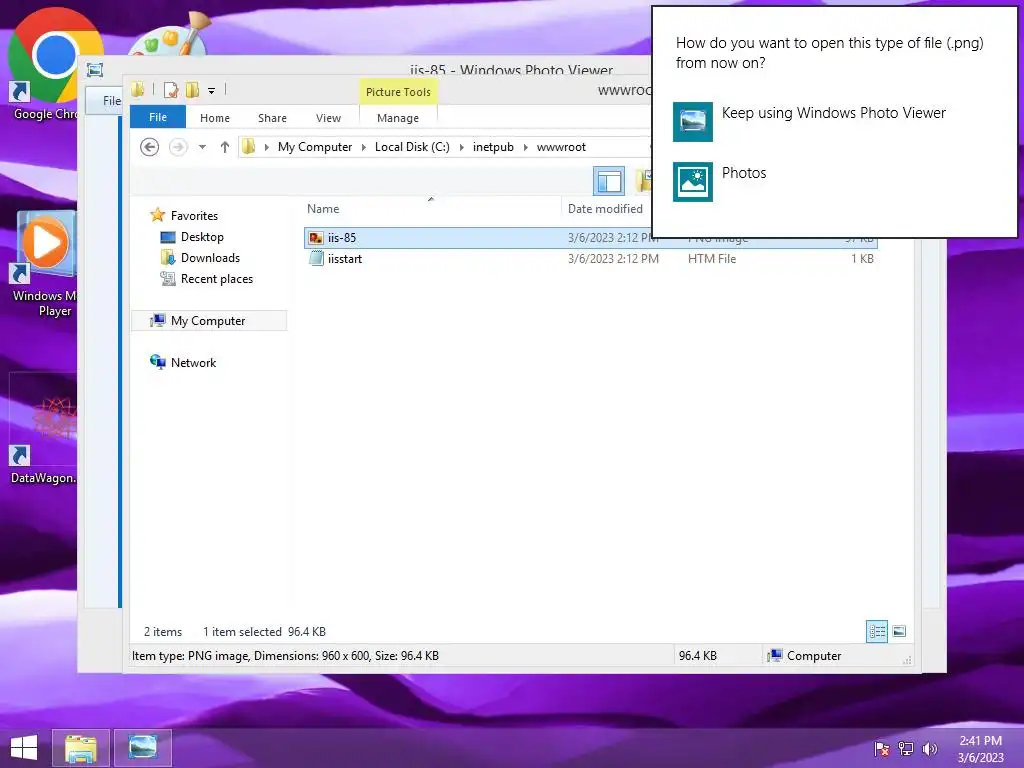Image resolution: width=1024 pixels, height=768 pixels.
Task: Click My Computer in the address breadcrumb
Action: pos(315,147)
